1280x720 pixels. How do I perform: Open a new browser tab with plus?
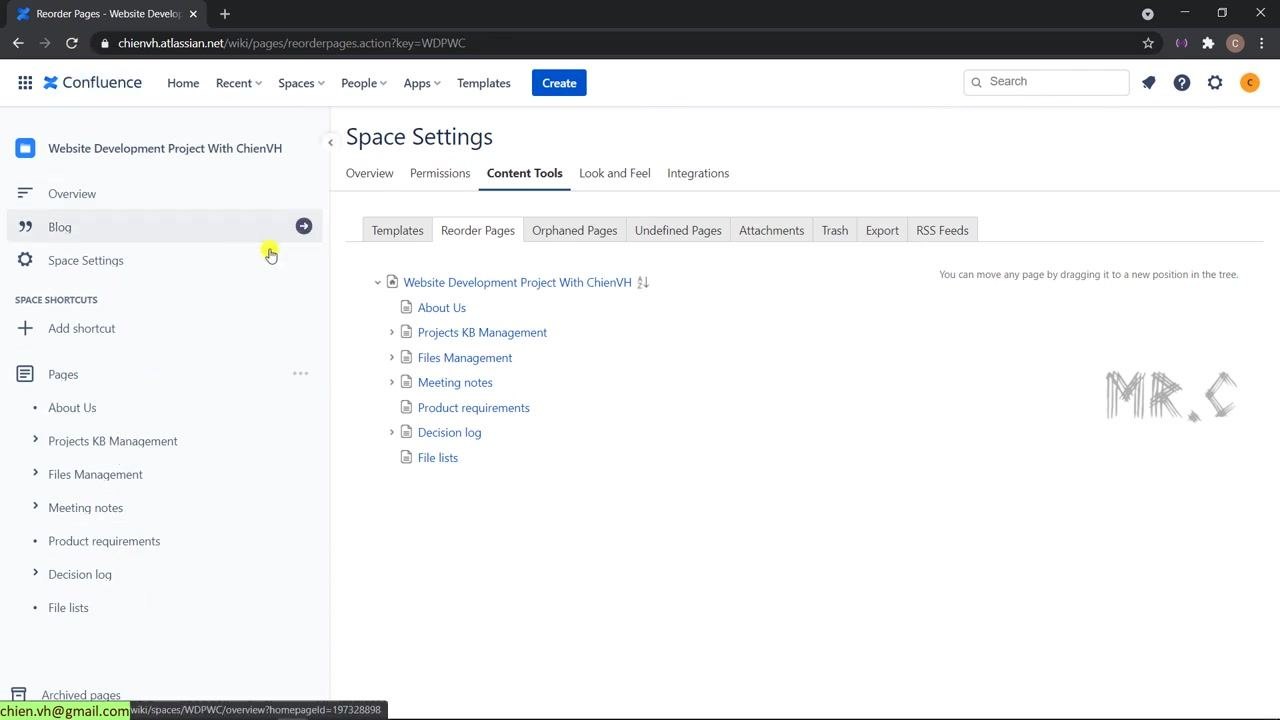click(225, 14)
